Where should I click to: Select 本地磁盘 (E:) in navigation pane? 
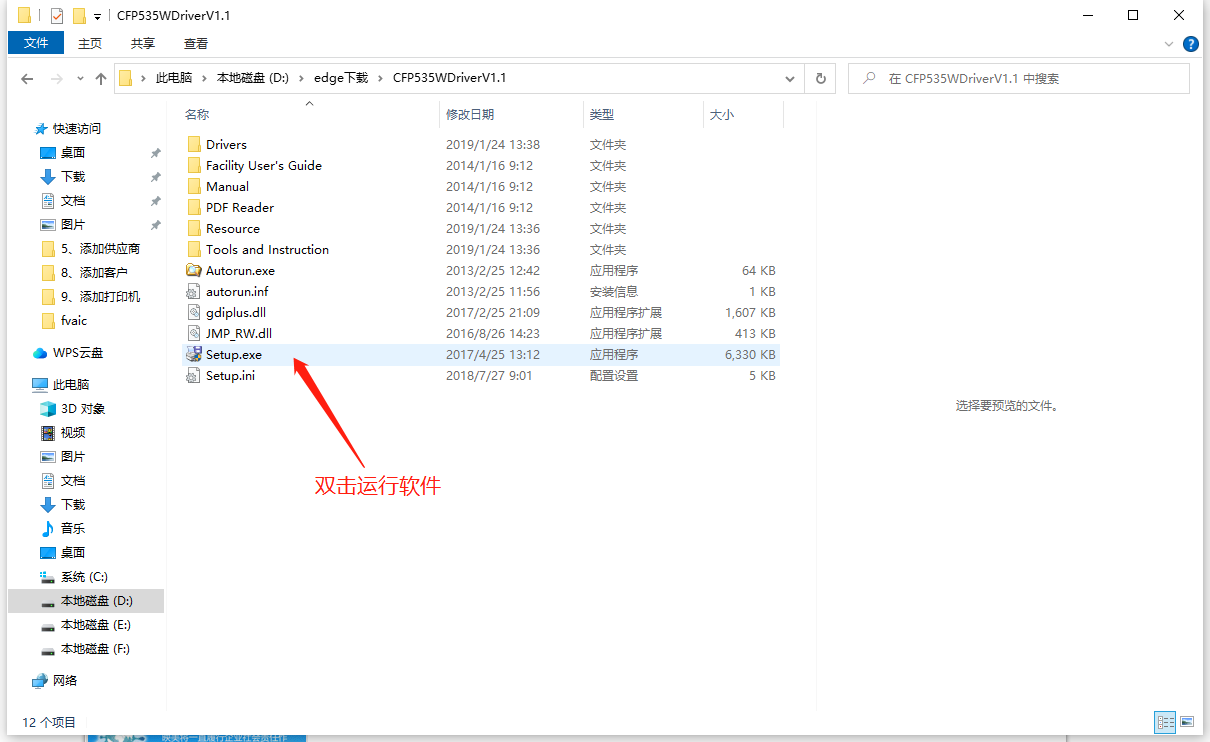click(x=95, y=625)
